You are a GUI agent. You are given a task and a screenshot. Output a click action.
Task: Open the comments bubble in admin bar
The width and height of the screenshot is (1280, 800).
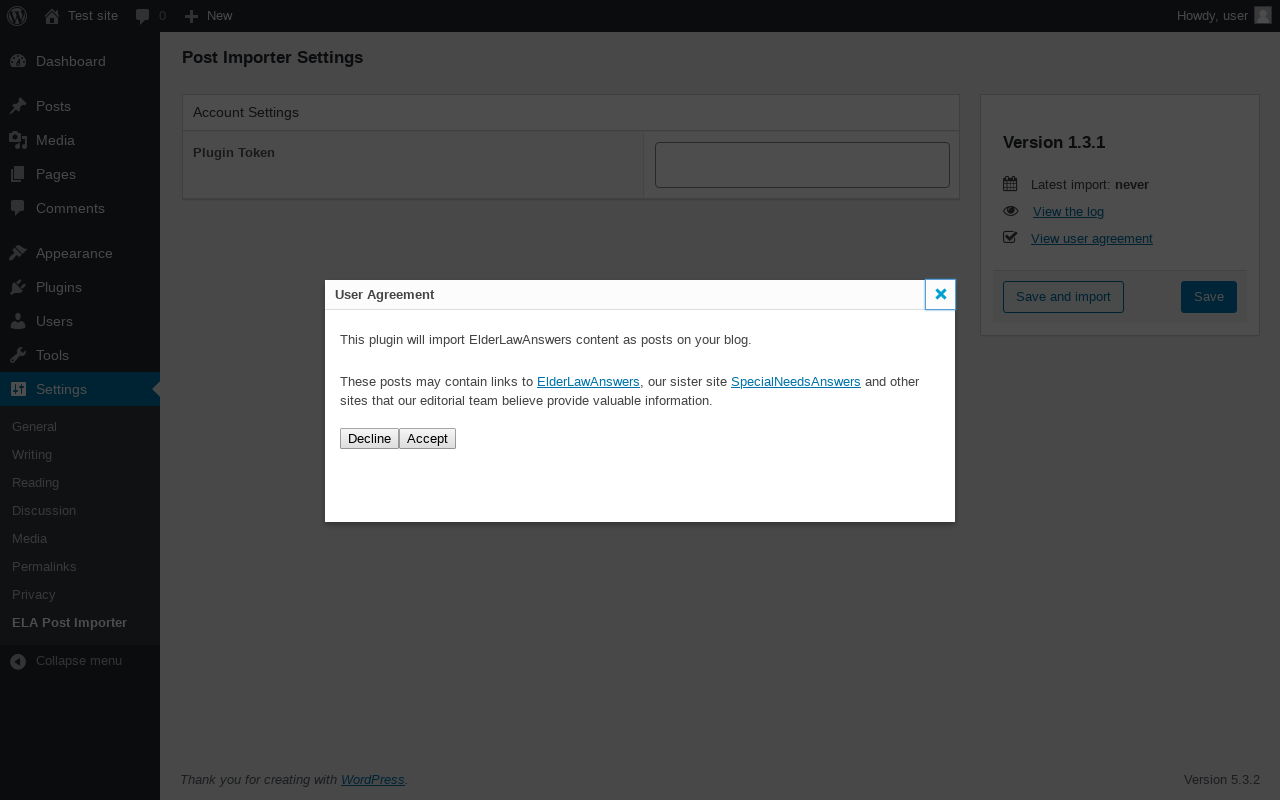pyautogui.click(x=143, y=16)
